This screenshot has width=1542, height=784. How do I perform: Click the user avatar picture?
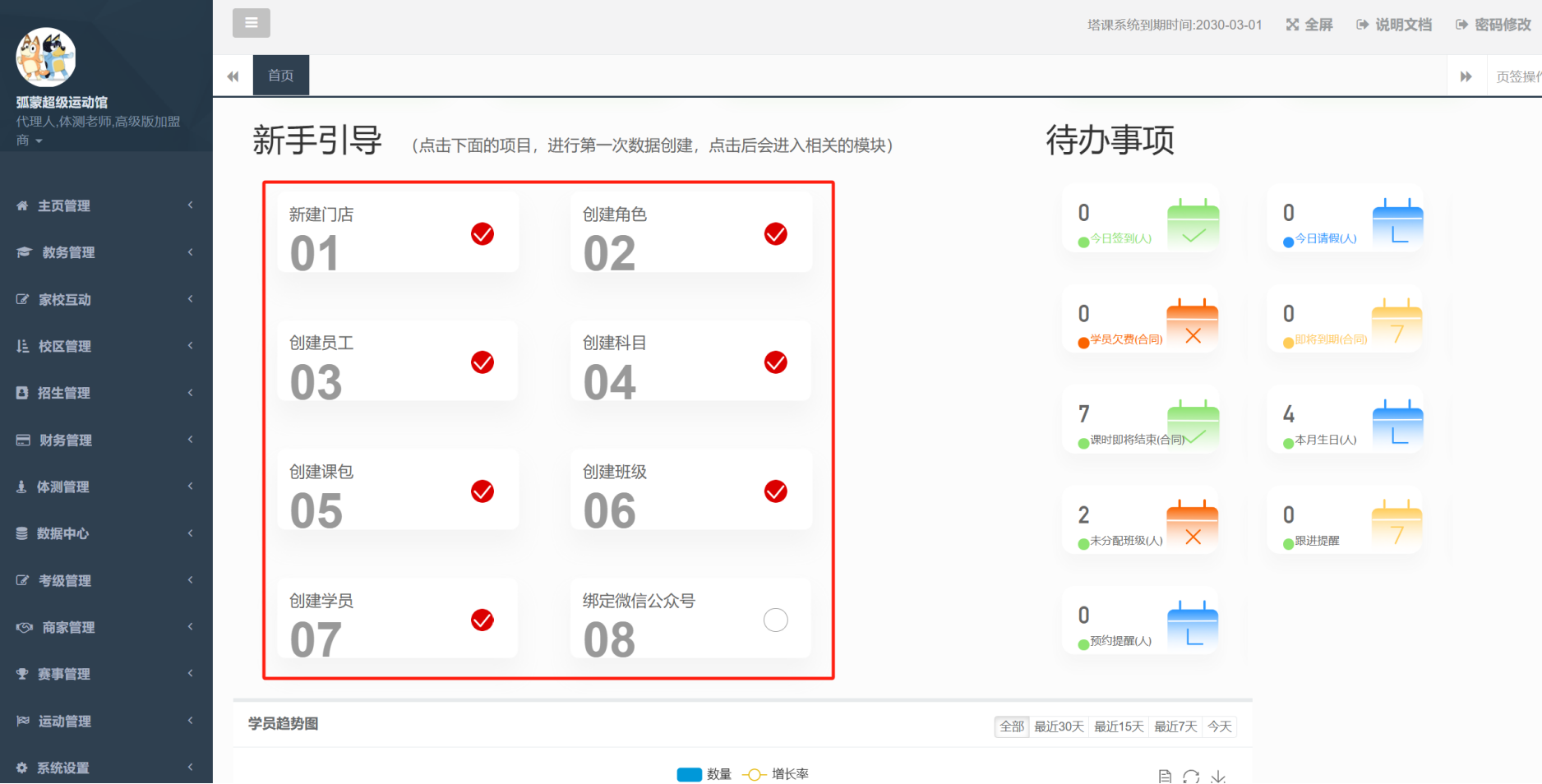[46, 58]
